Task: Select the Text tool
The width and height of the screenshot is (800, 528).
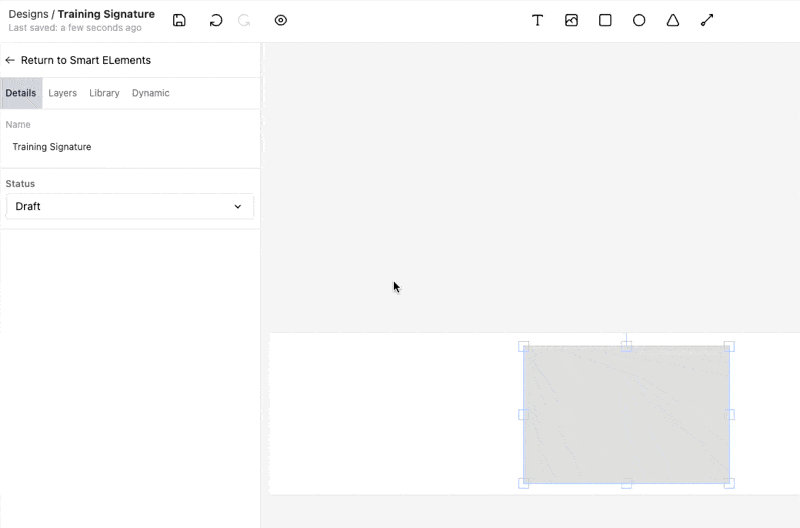Action: point(537,20)
